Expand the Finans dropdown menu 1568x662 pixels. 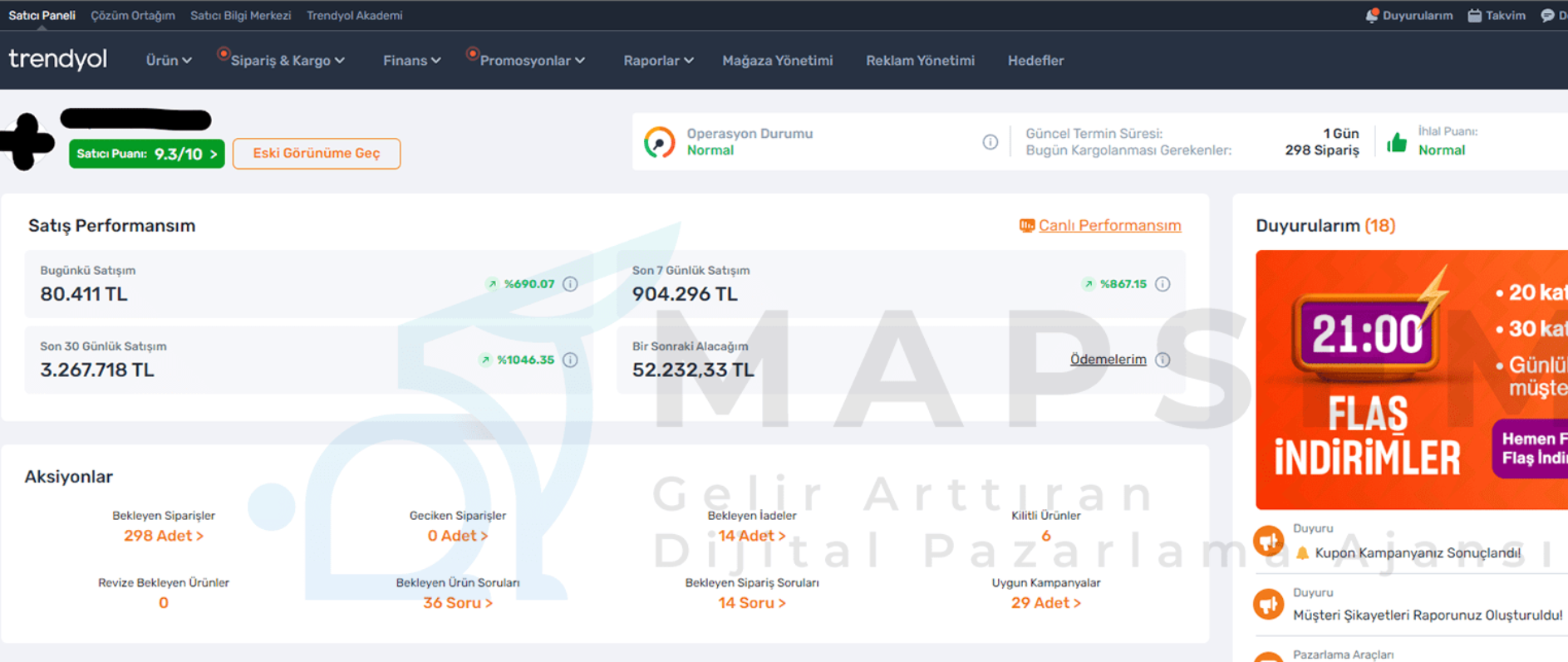411,61
